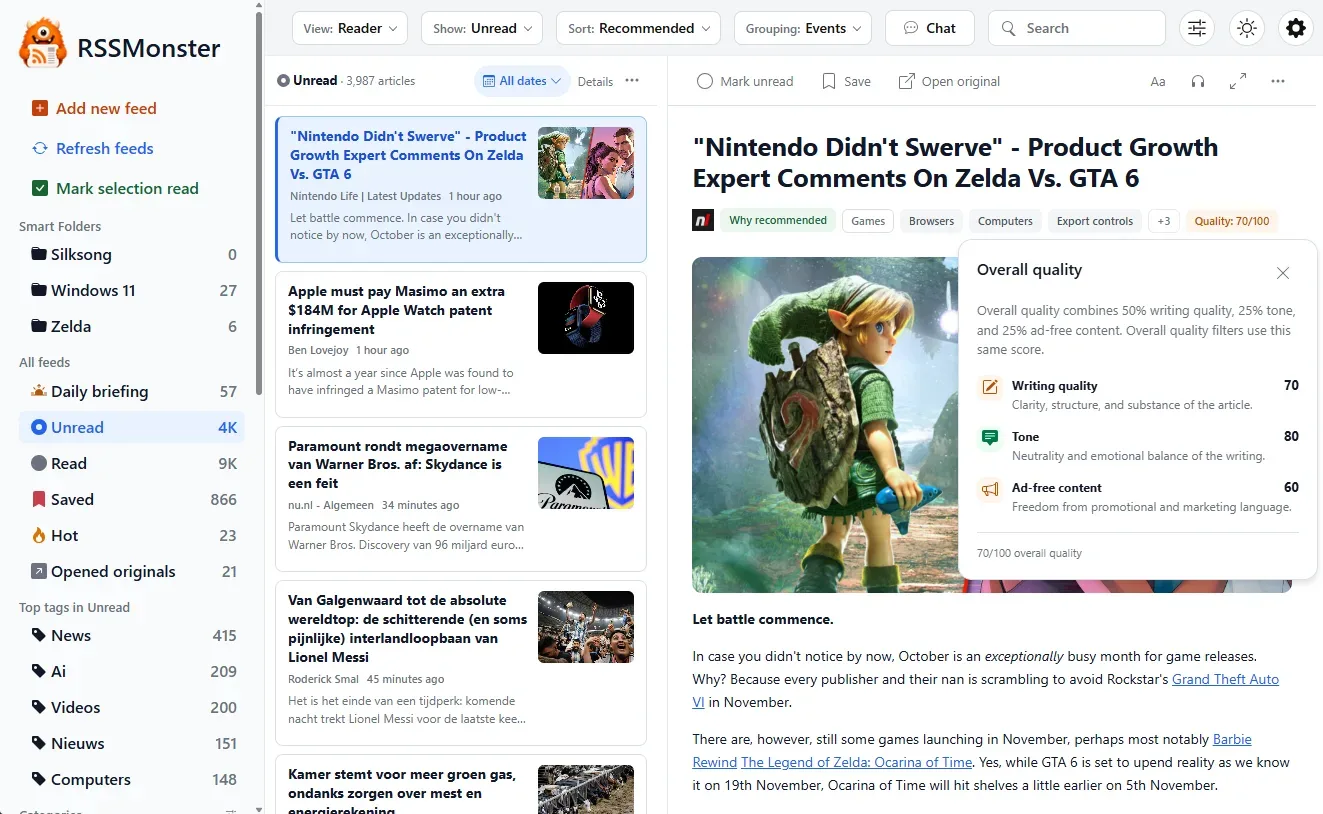
Task: Open the Grouping: Events dropdown
Action: [803, 28]
